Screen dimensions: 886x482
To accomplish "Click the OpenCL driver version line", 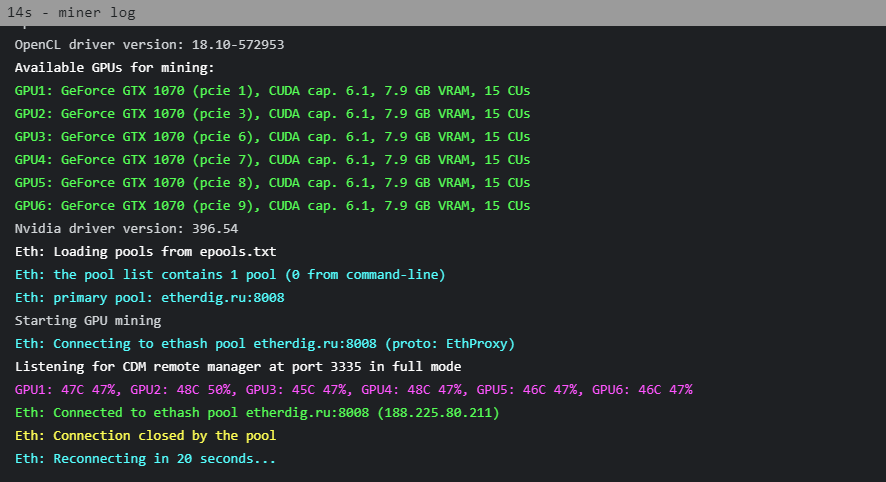I will click(x=149, y=45).
